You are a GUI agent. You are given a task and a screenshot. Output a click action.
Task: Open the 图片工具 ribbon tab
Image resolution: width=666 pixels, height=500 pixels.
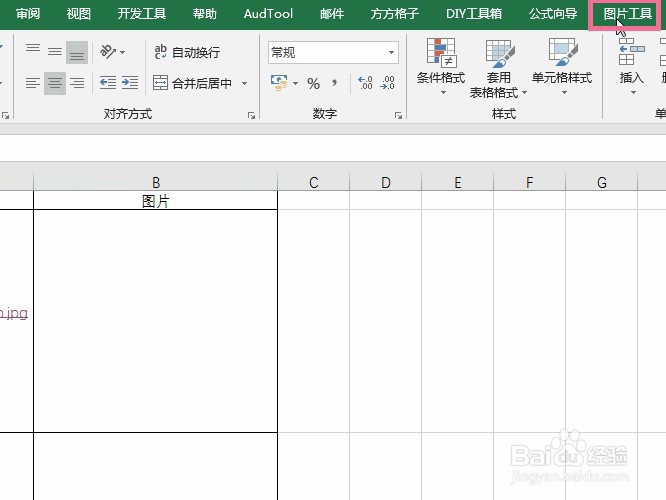tap(627, 14)
